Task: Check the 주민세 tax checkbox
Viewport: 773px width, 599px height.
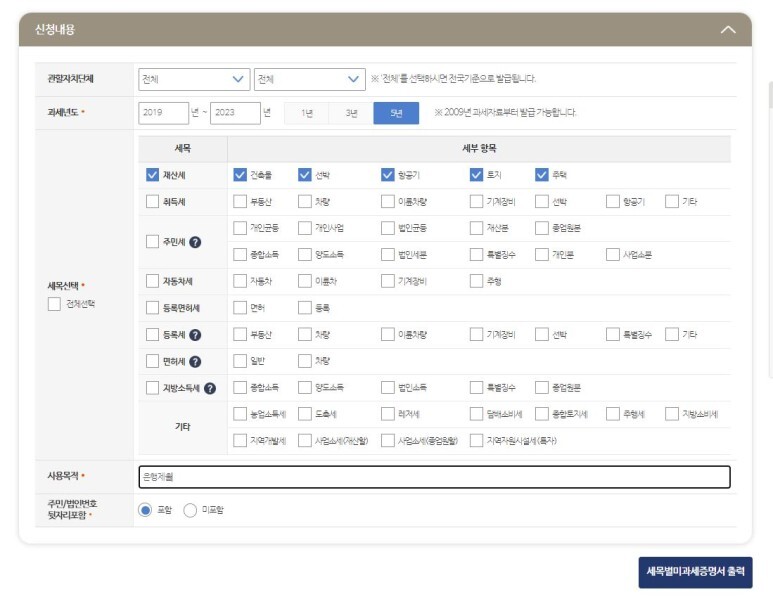Action: pyautogui.click(x=152, y=242)
